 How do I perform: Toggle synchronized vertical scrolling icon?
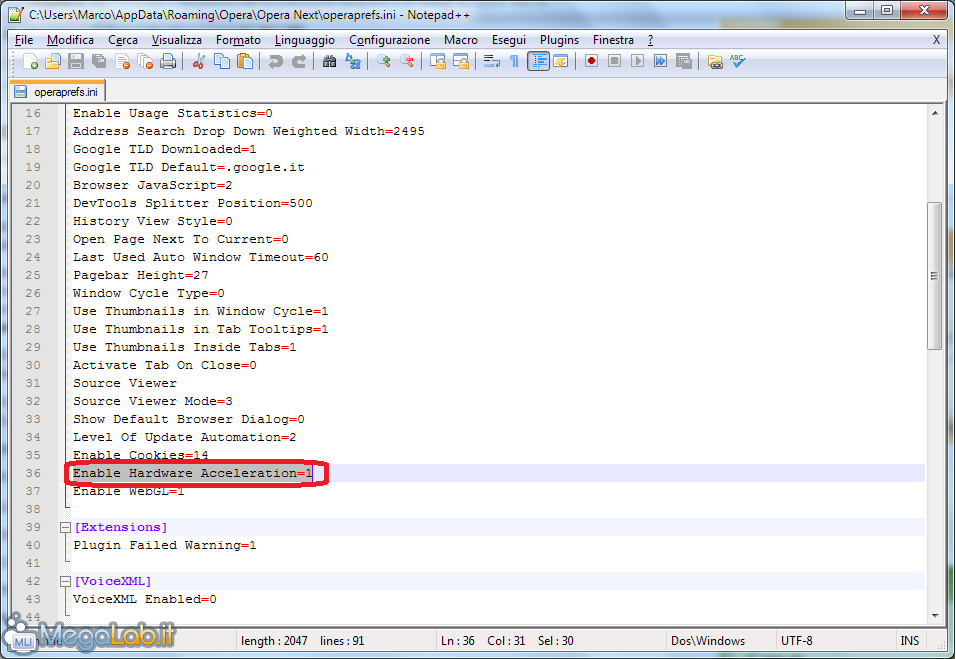(438, 61)
